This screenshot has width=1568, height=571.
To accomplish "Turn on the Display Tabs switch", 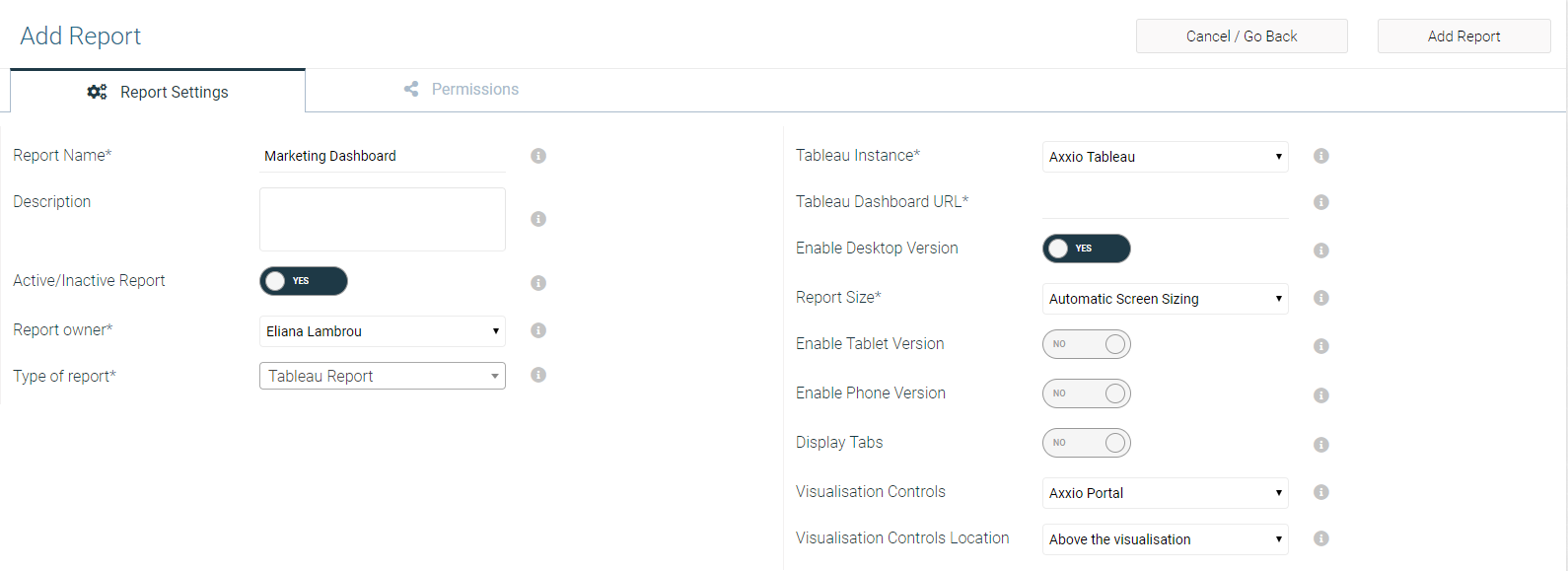I will 1087,443.
